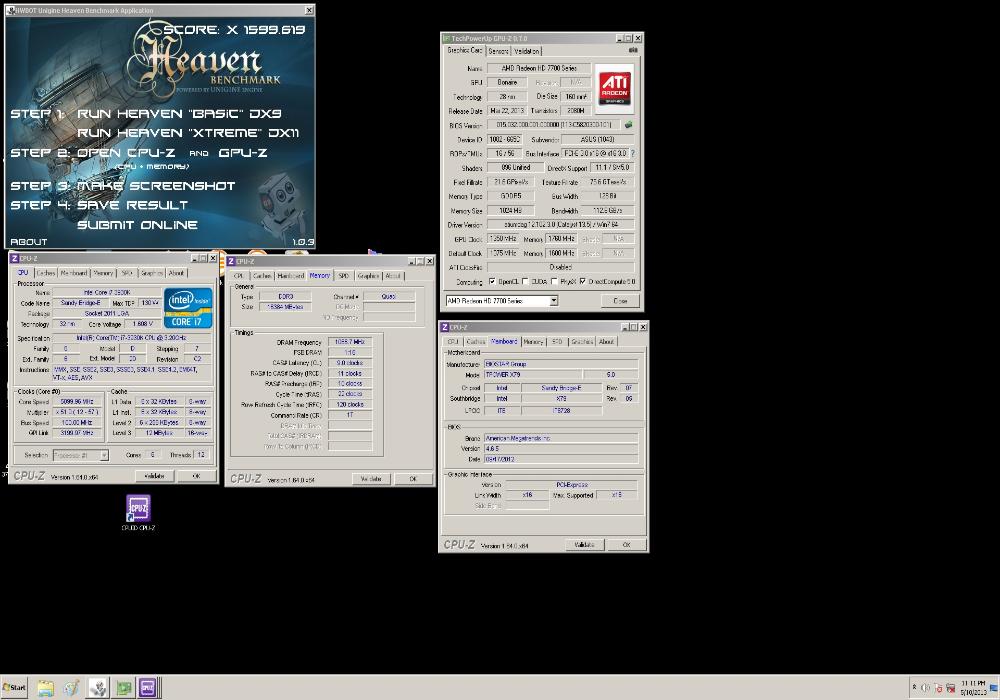Click the Bus Interface question mark icon

(633, 154)
